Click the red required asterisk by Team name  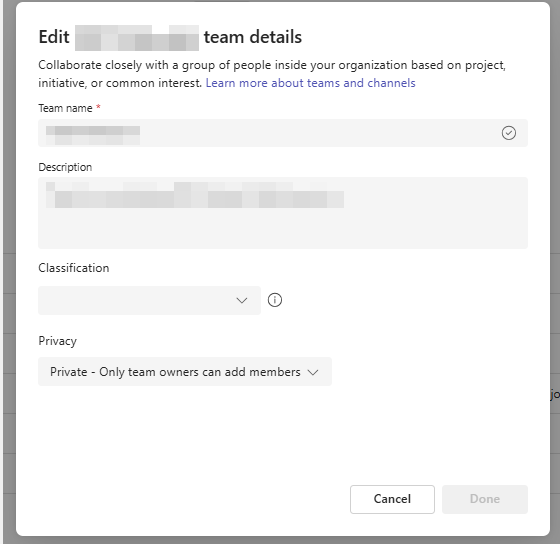coord(98,107)
